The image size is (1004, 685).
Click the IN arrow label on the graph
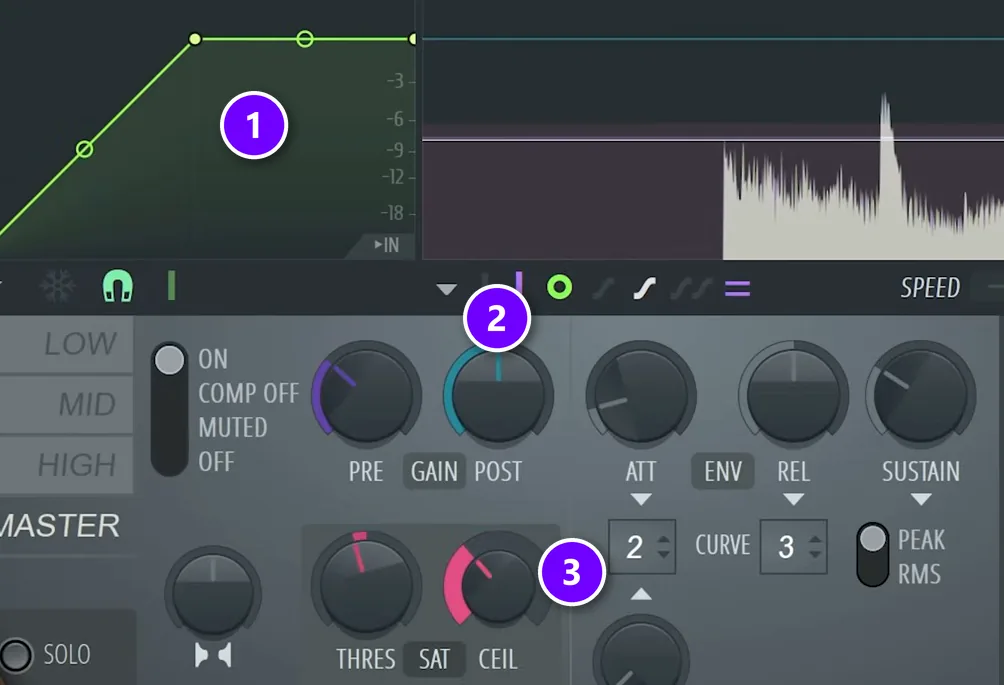pyautogui.click(x=387, y=245)
